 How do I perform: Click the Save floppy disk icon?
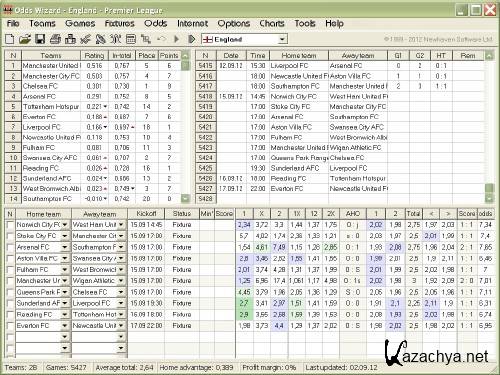coord(40,39)
